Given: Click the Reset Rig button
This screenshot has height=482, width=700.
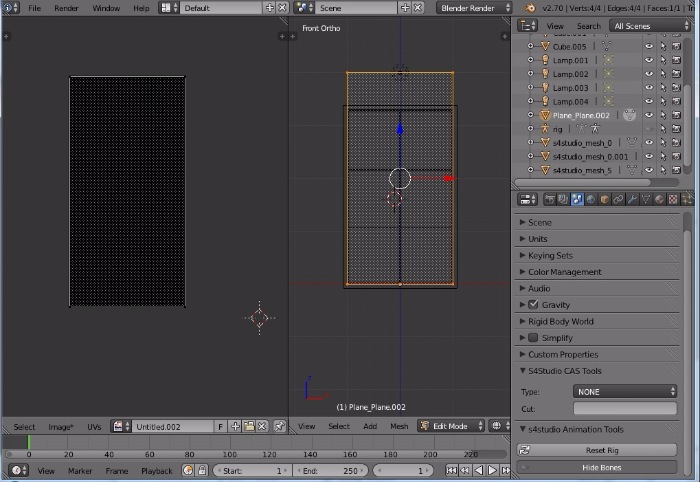Looking at the screenshot, I should click(596, 450).
